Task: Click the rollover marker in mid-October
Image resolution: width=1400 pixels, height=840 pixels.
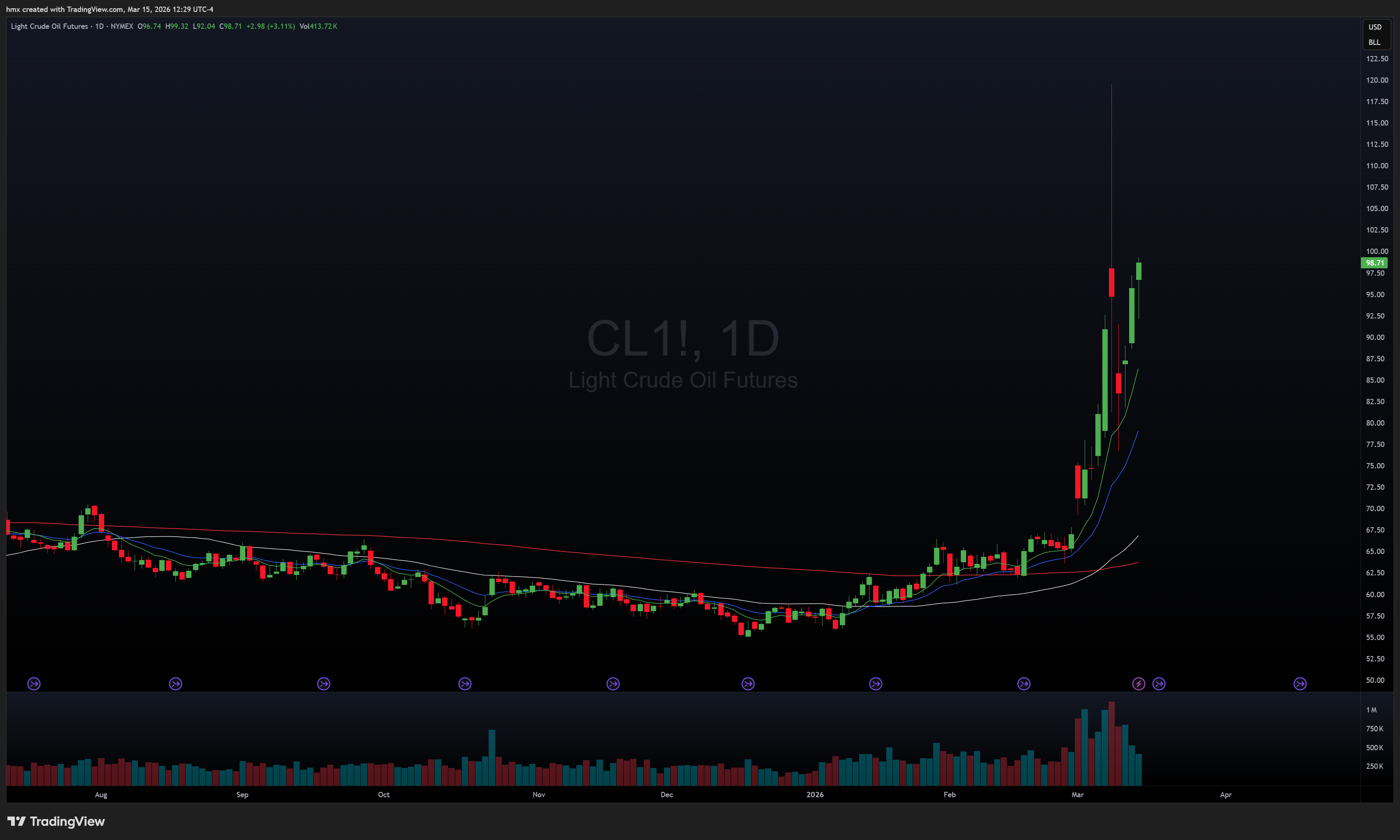Action: pos(465,684)
